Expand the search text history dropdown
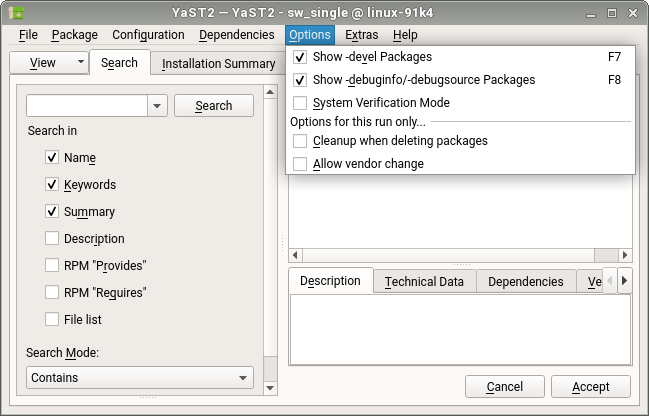Viewport: 649px width, 416px height. (x=157, y=106)
